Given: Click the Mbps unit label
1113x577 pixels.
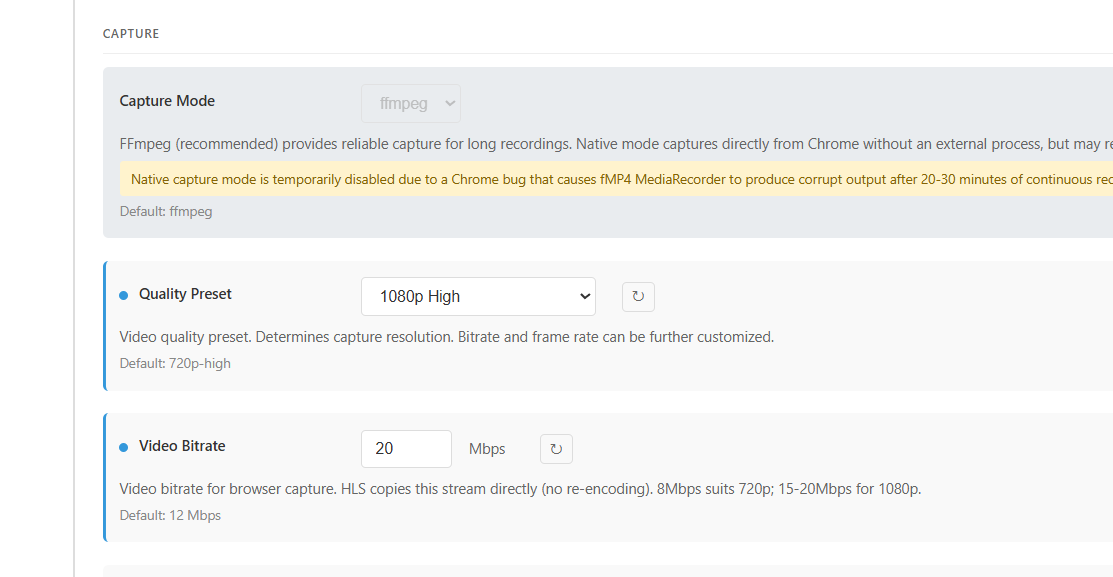Looking at the screenshot, I should point(487,449).
